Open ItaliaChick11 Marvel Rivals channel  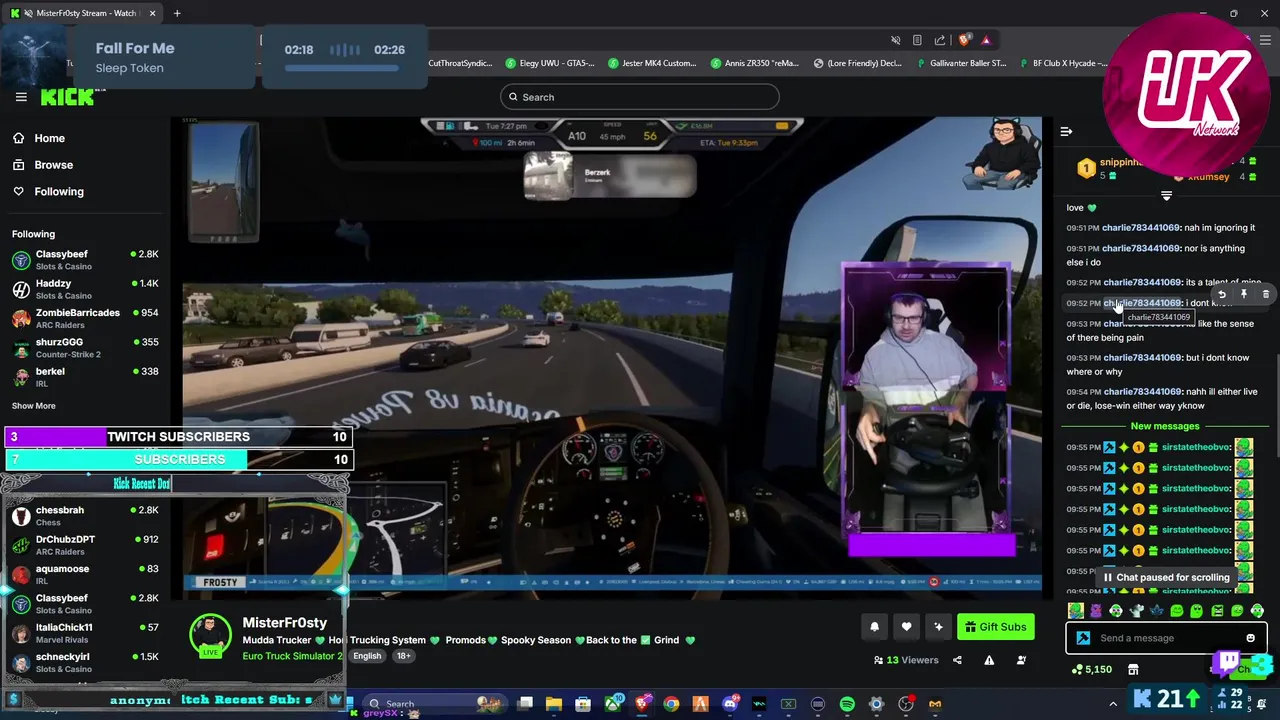pos(85,633)
